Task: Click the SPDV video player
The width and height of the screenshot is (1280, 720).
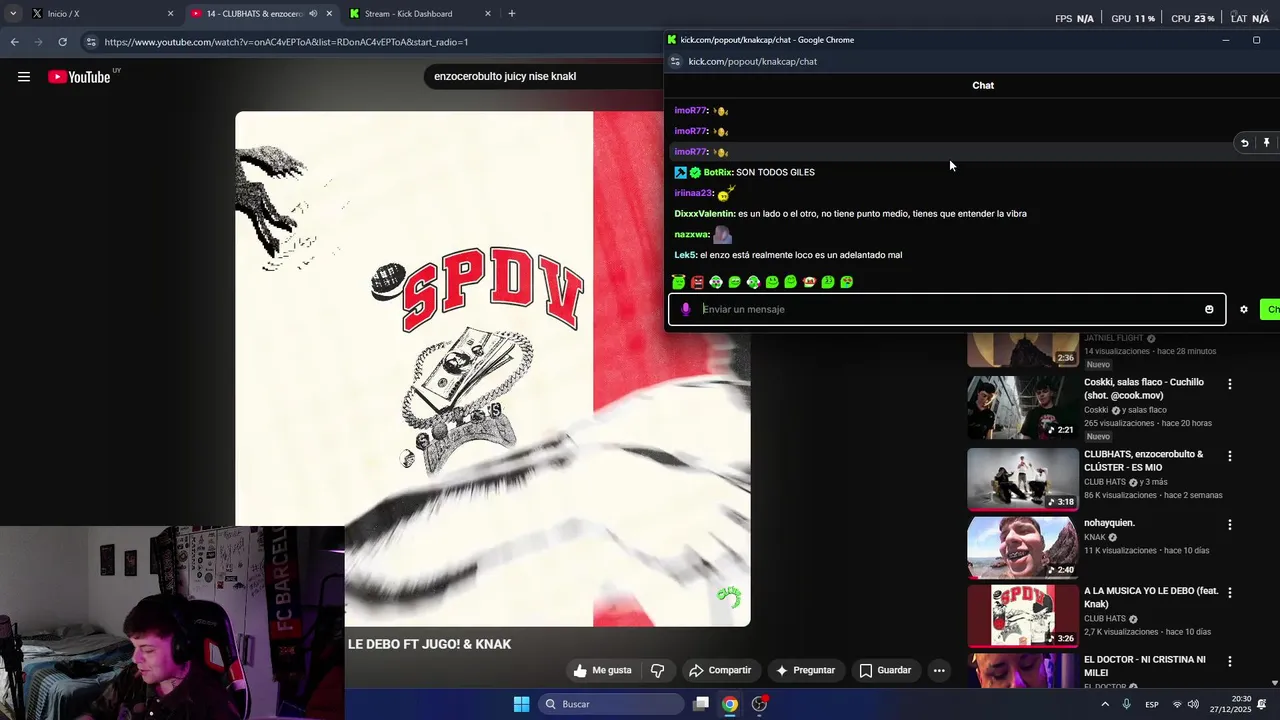Action: click(x=492, y=369)
